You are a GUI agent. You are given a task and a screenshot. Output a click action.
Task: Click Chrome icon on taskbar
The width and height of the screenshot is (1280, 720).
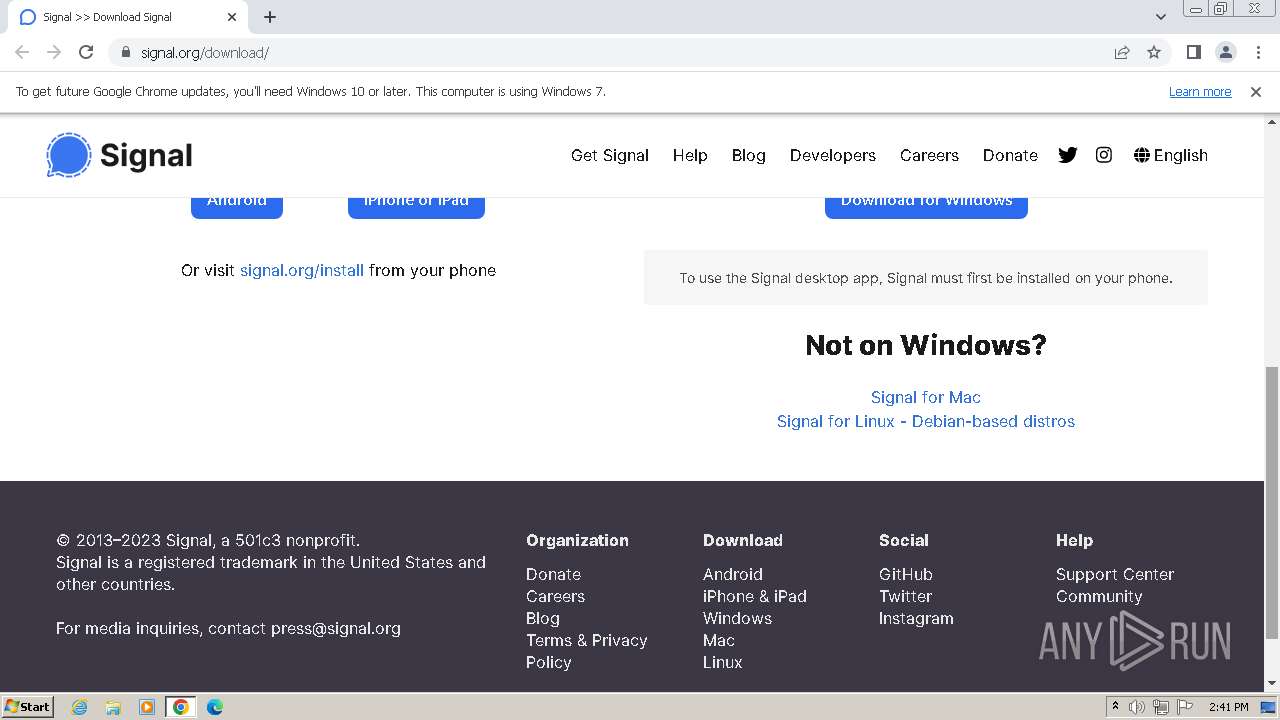point(181,707)
